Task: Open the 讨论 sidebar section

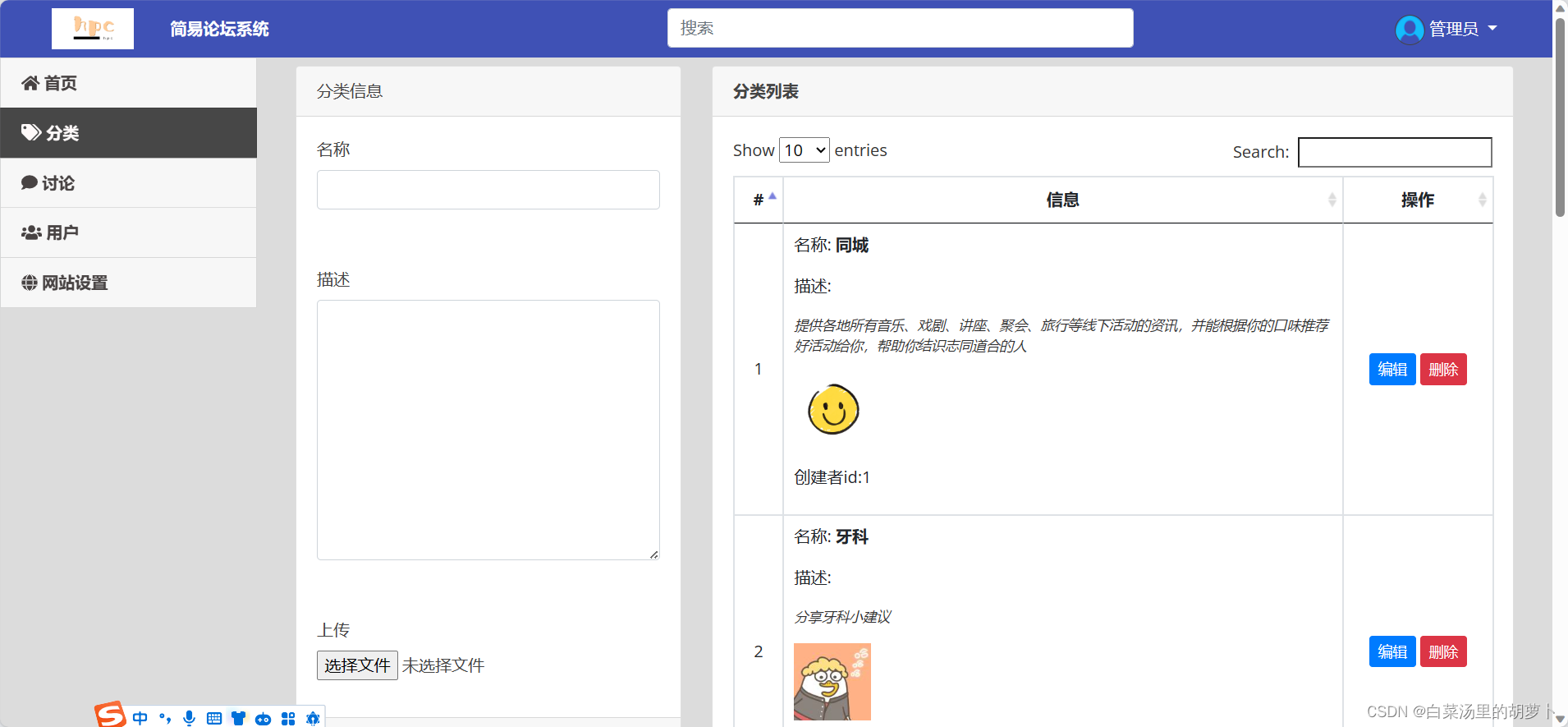Action: (128, 183)
